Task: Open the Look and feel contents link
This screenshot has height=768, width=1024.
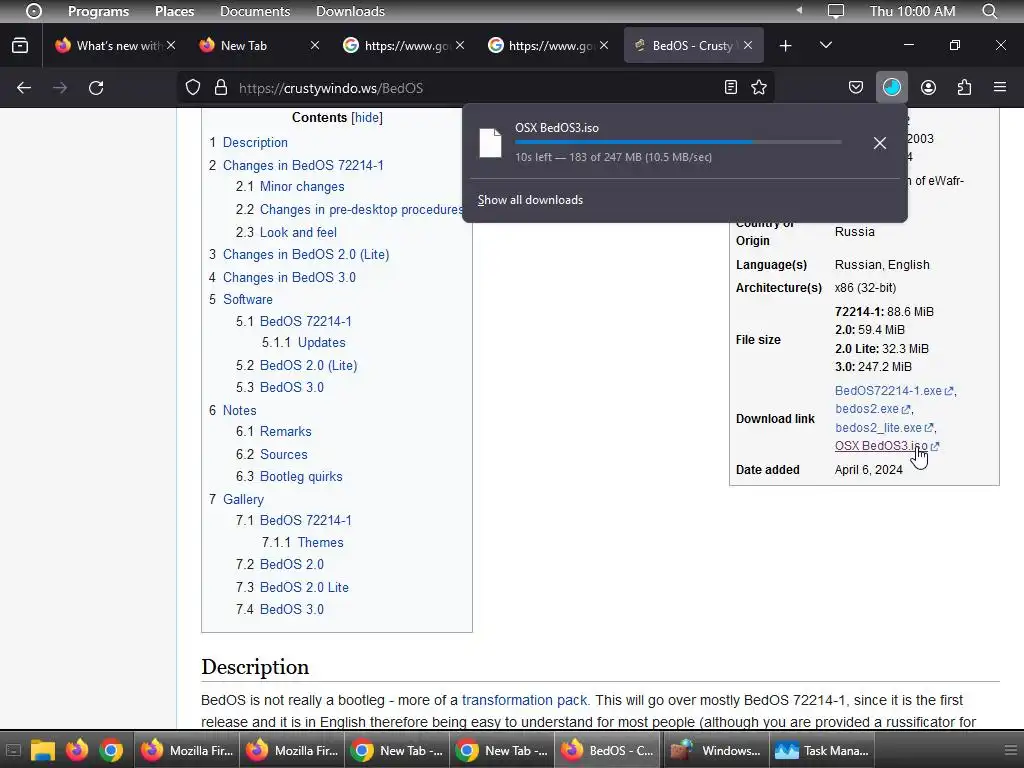Action: 298,232
